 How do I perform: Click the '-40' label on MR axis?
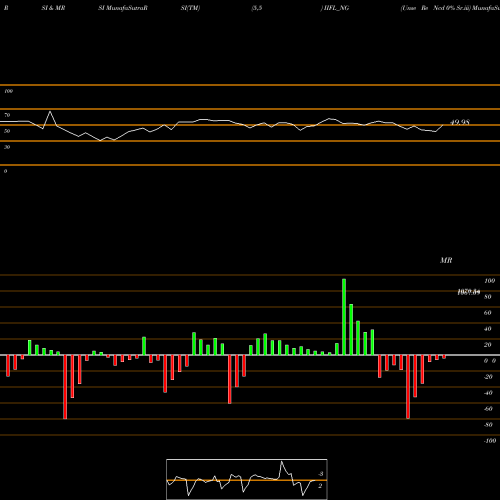pyautogui.click(x=488, y=393)
